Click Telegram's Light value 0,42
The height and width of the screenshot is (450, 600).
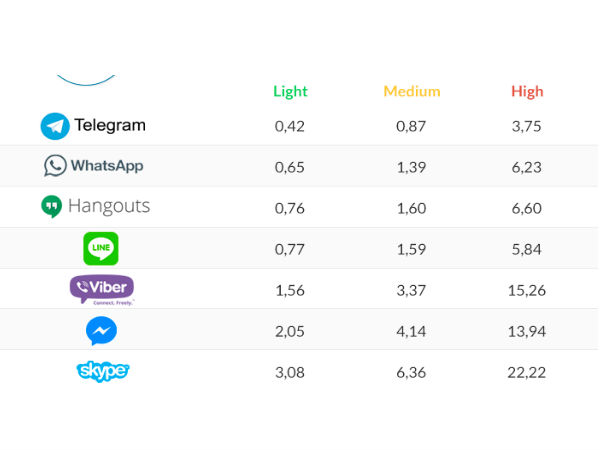290,126
